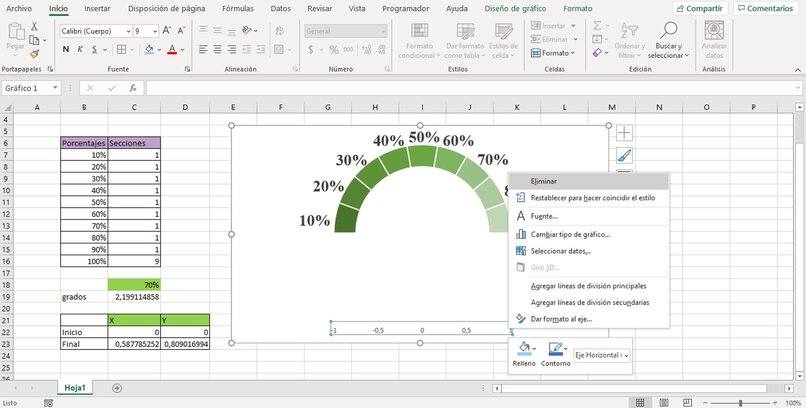Click Page Break Preview icon in status bar
806x408 pixels.
687,402
